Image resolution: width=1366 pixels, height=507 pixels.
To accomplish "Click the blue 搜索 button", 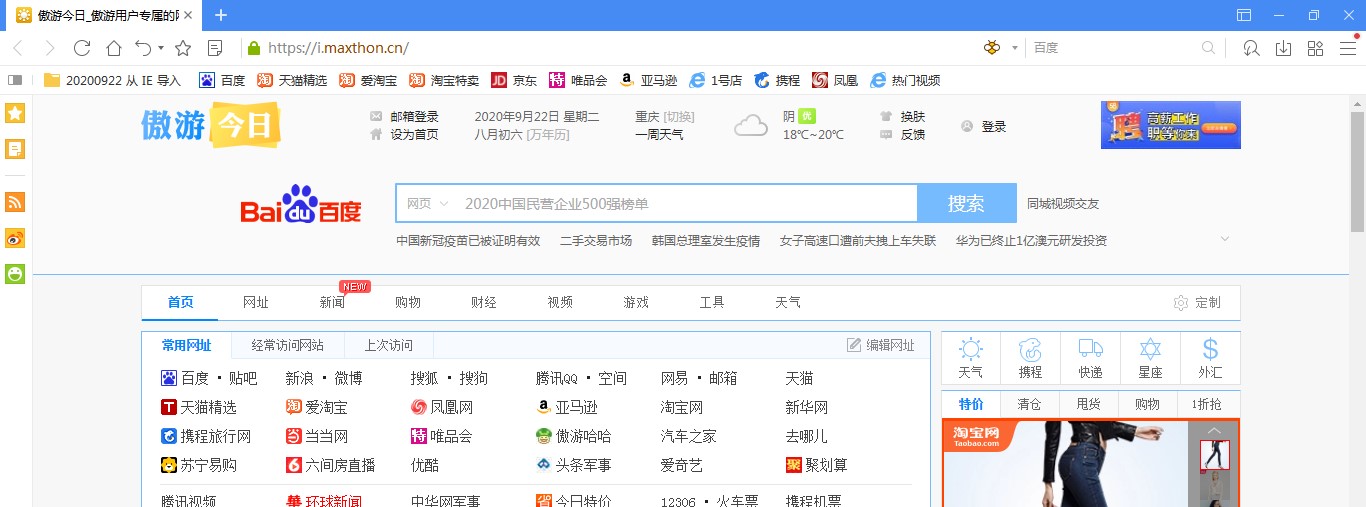I will pyautogui.click(x=966, y=204).
